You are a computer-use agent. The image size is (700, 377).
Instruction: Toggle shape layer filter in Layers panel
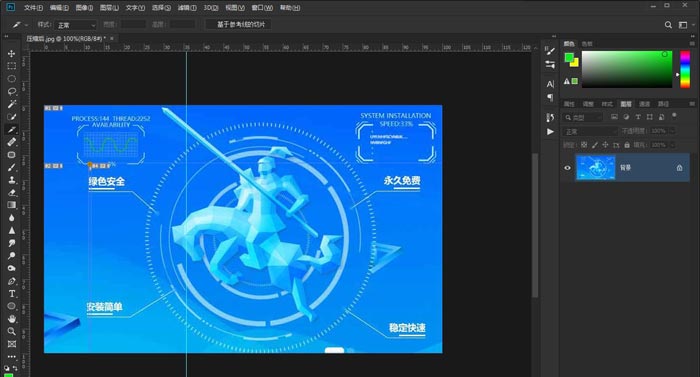pos(649,117)
